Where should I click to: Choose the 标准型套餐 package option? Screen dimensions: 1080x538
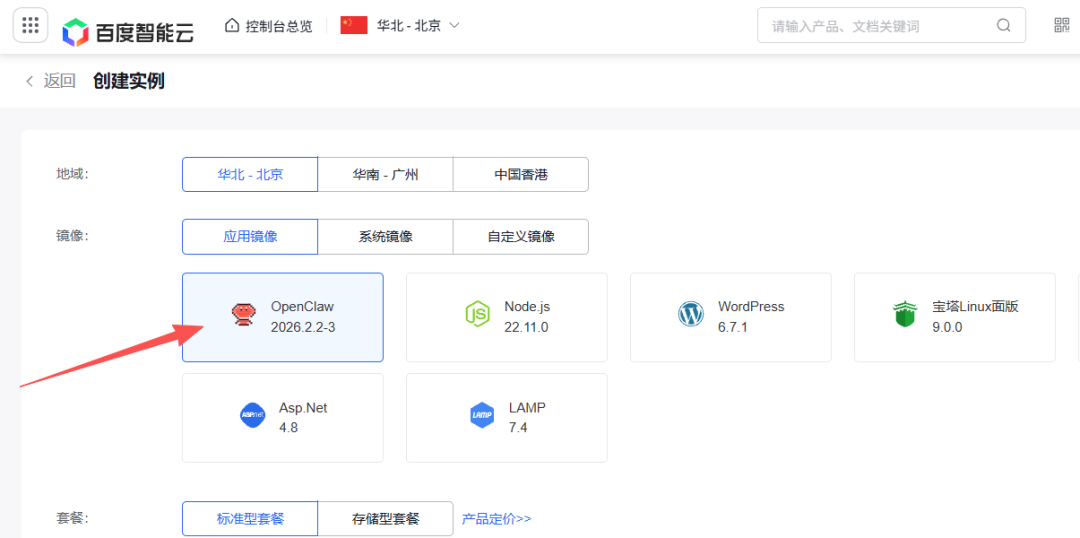250,519
